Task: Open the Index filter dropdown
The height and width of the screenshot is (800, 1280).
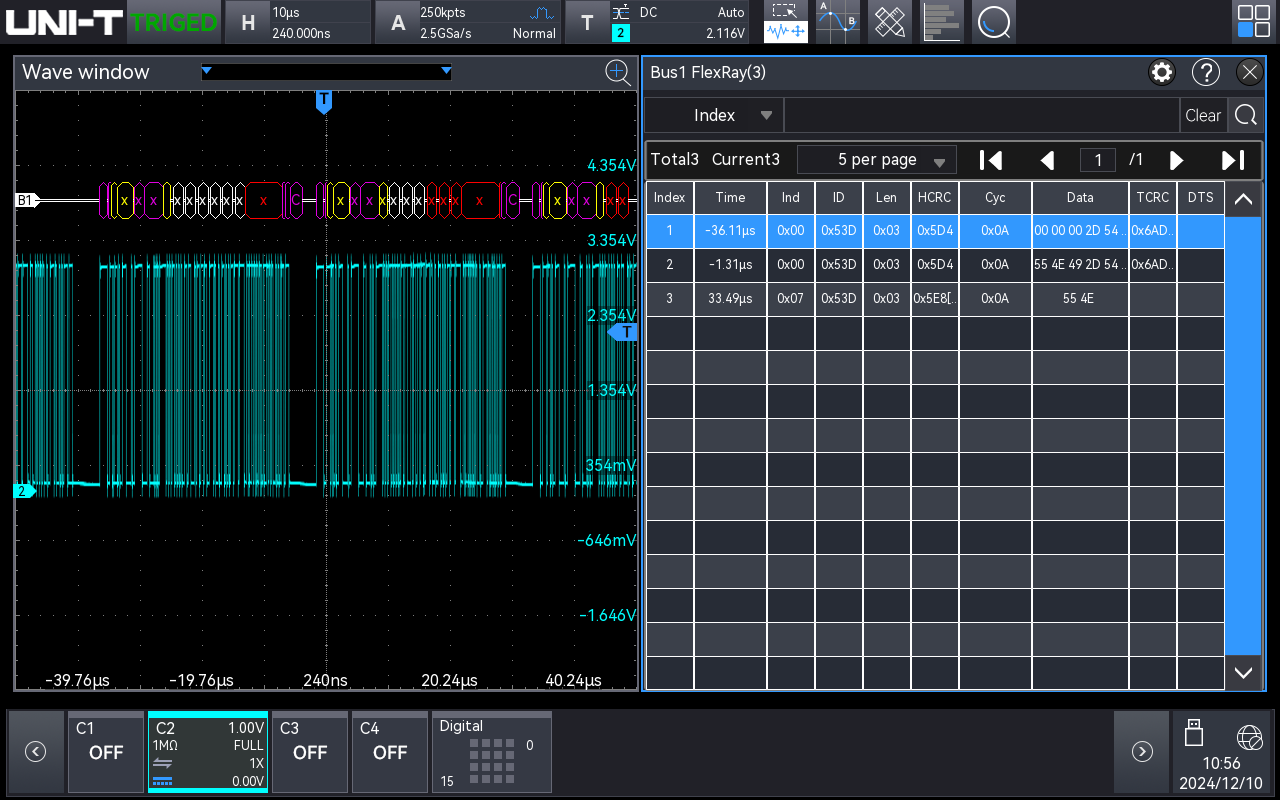Action: 714,115
